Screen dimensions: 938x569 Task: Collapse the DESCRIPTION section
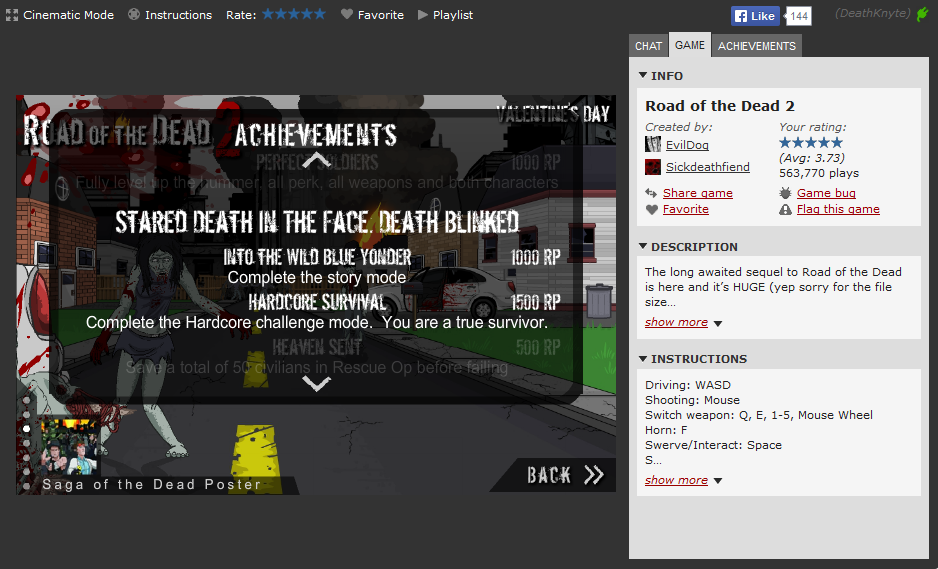[643, 246]
